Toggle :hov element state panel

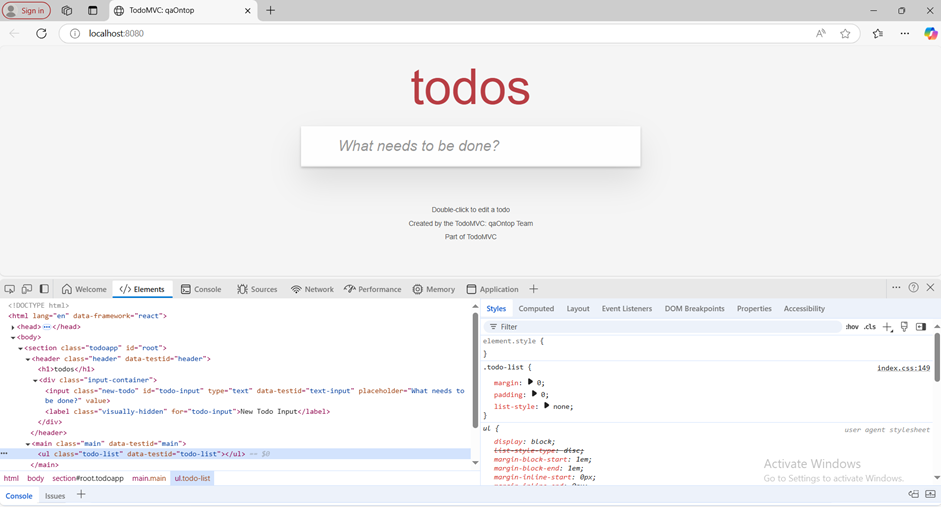click(851, 327)
